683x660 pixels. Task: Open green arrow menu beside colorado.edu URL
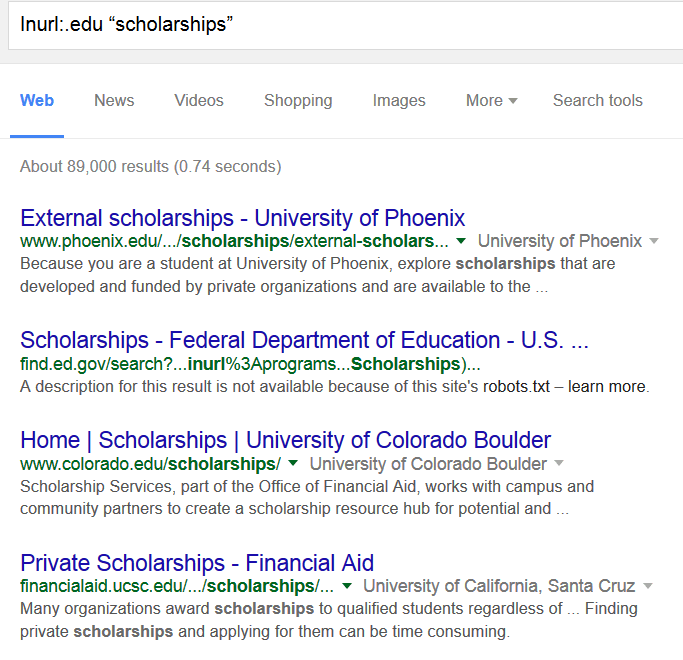coord(293,463)
